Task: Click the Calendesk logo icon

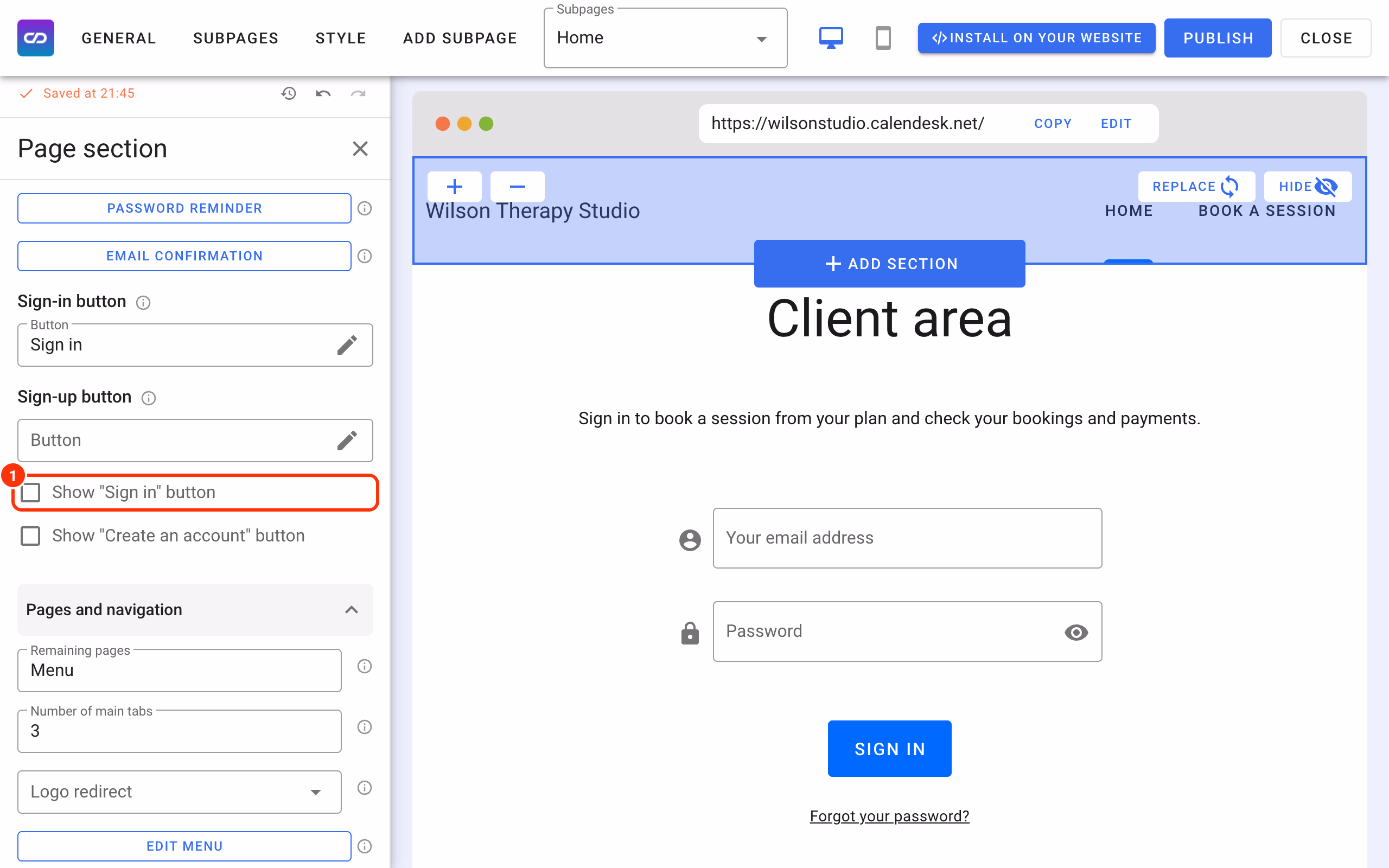Action: click(36, 38)
